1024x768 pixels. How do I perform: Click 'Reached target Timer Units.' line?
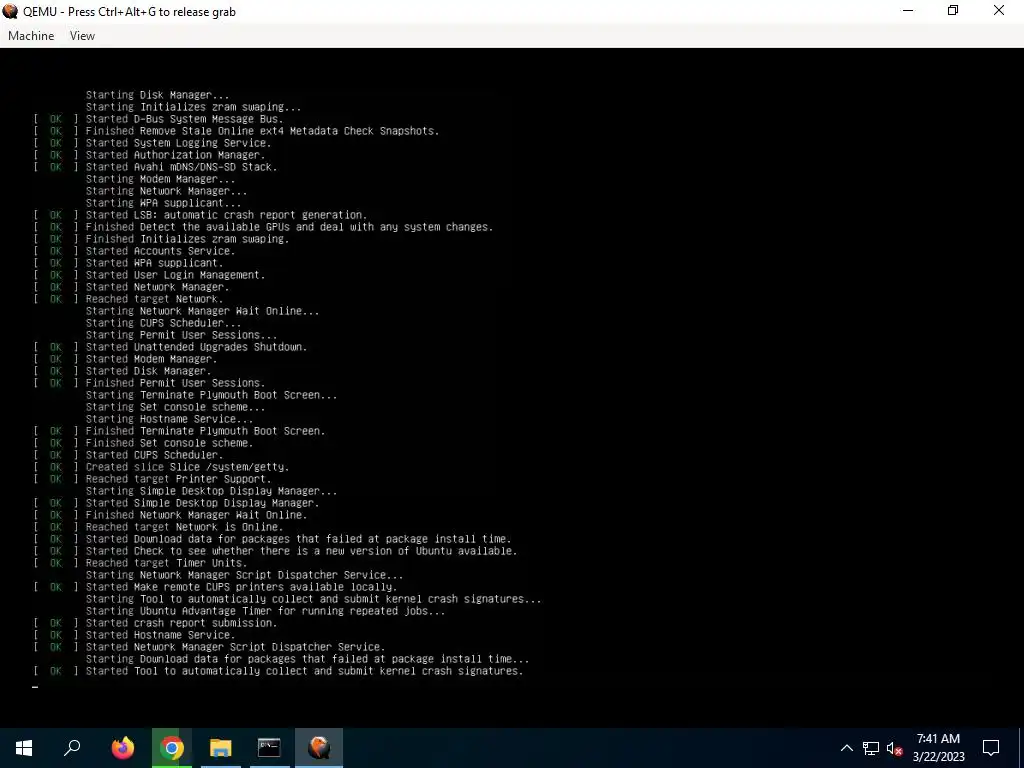pos(167,564)
